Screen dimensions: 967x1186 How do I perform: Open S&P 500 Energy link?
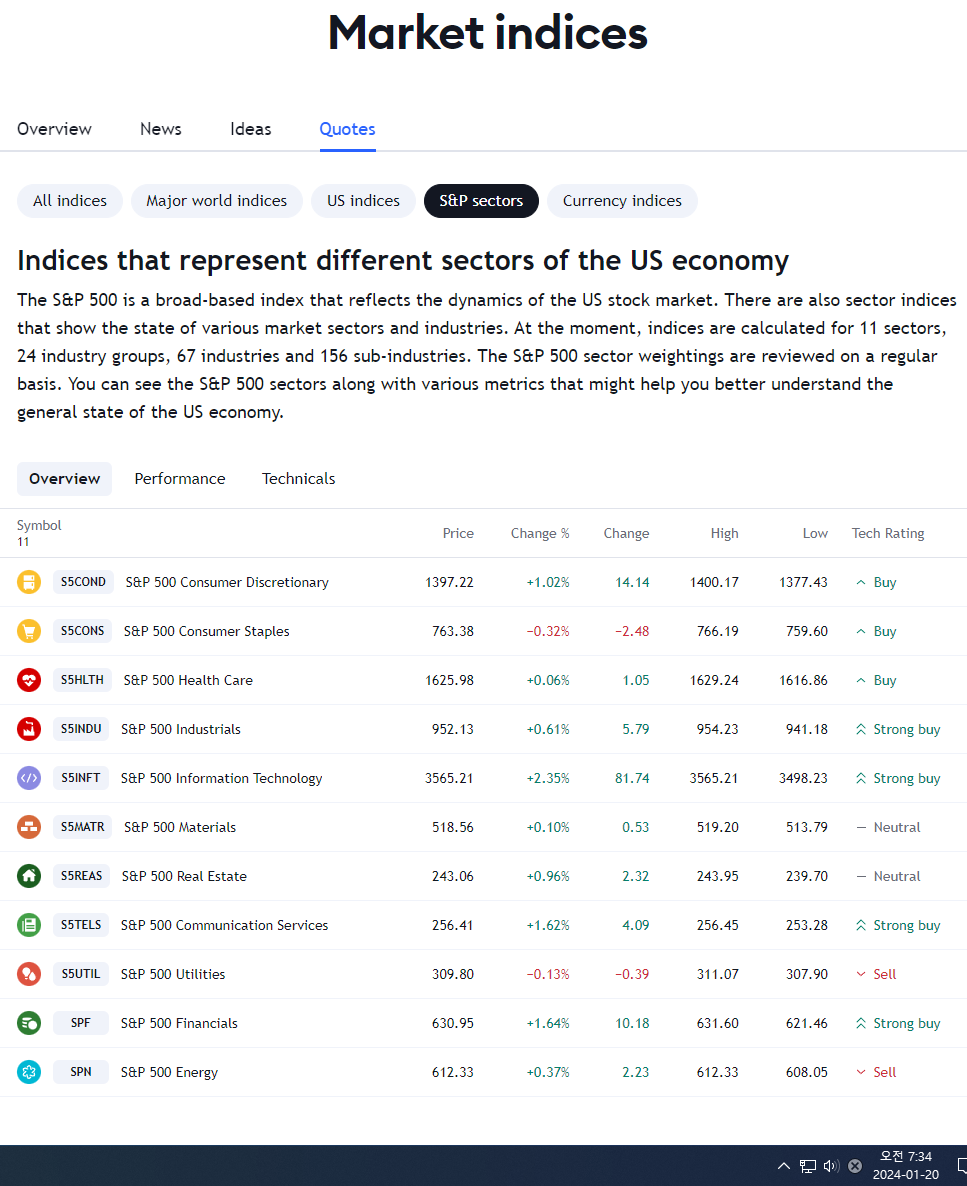[x=169, y=1073]
